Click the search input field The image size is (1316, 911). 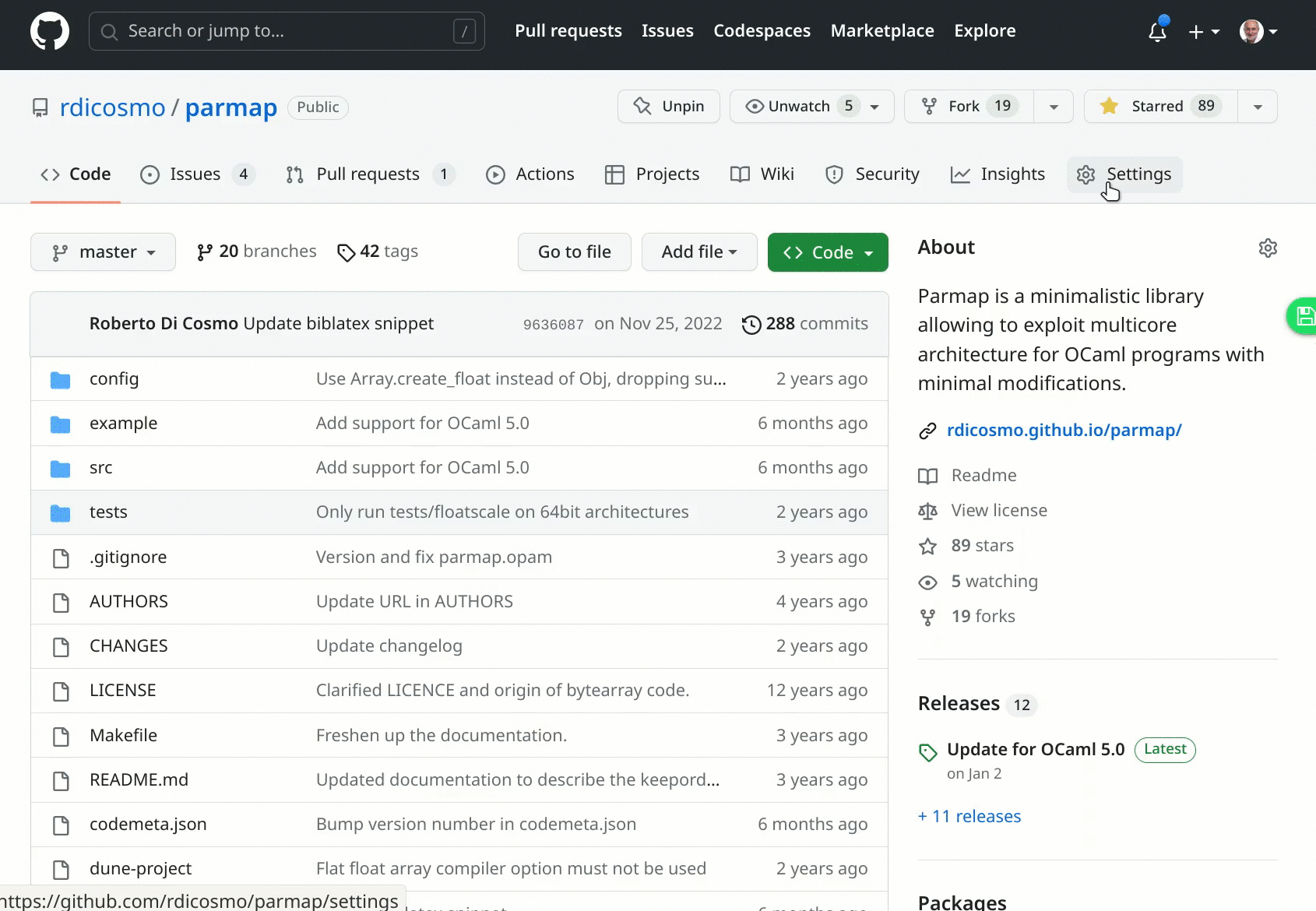pos(287,31)
